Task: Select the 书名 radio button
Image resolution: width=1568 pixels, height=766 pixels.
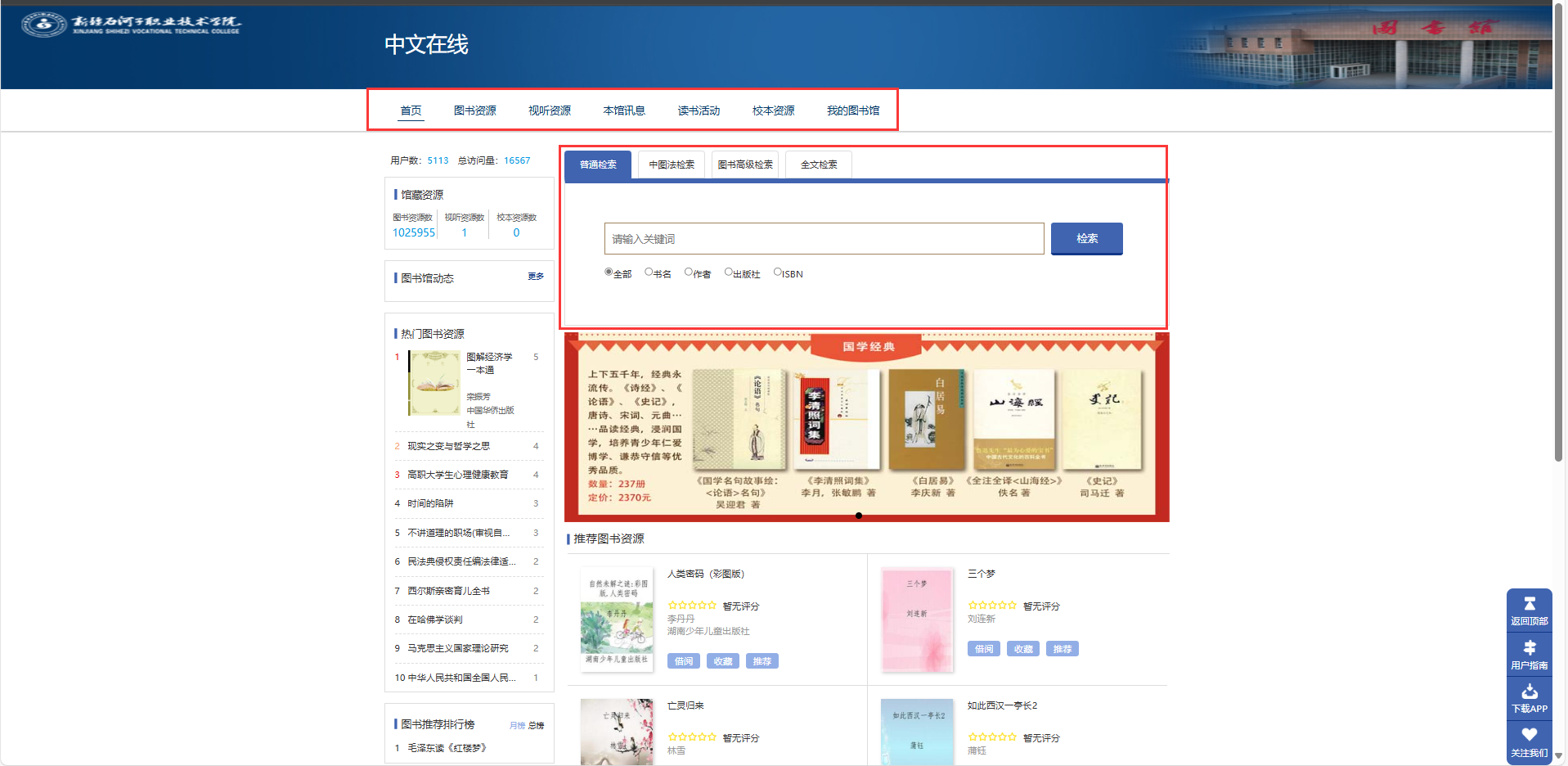Action: 649,273
